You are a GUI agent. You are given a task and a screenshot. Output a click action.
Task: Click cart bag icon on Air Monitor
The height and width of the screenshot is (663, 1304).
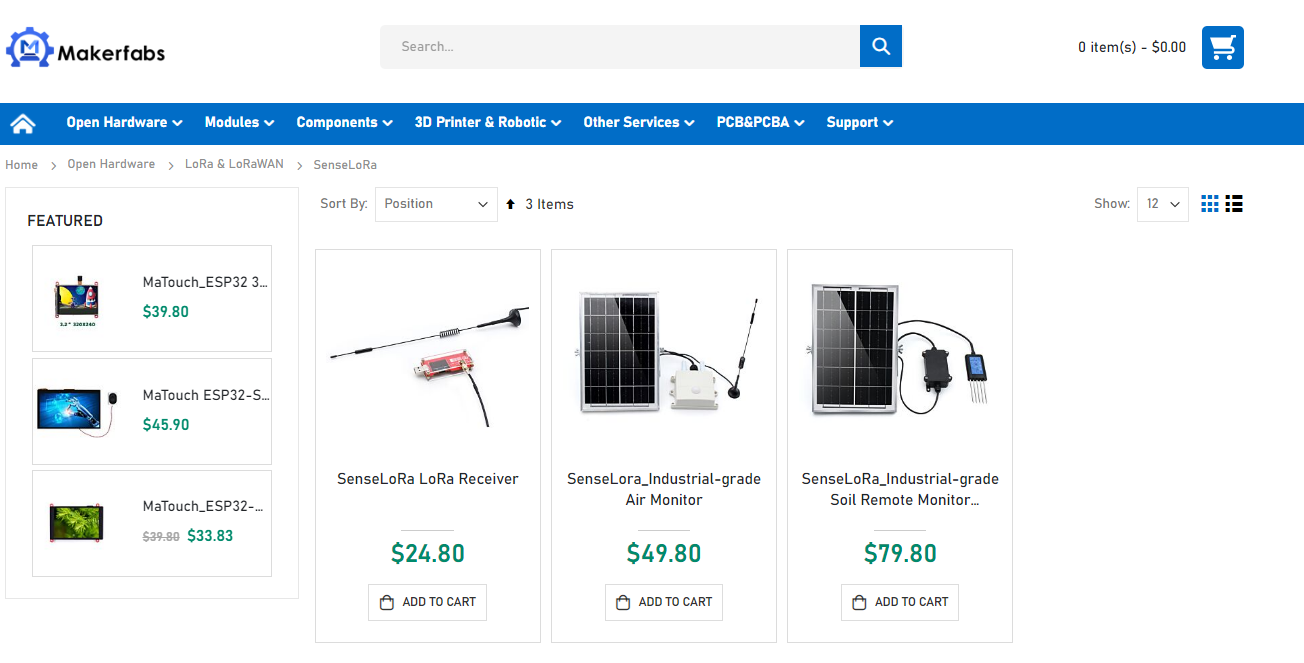623,602
